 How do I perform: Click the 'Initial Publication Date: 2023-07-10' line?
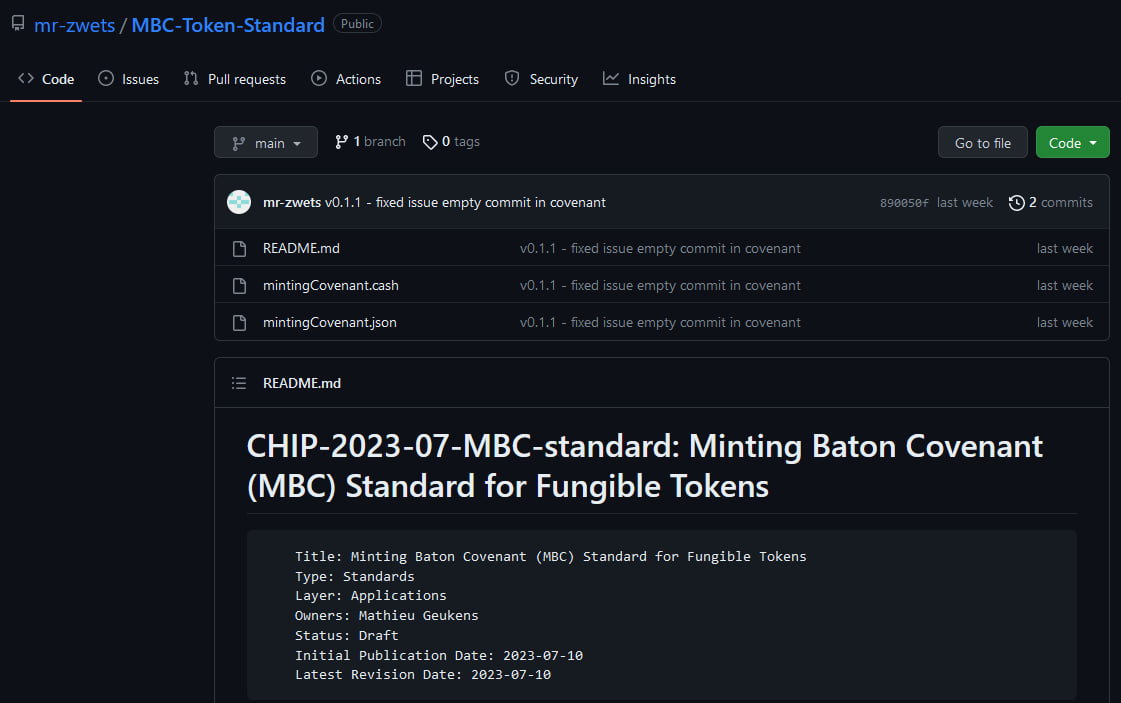click(x=439, y=655)
